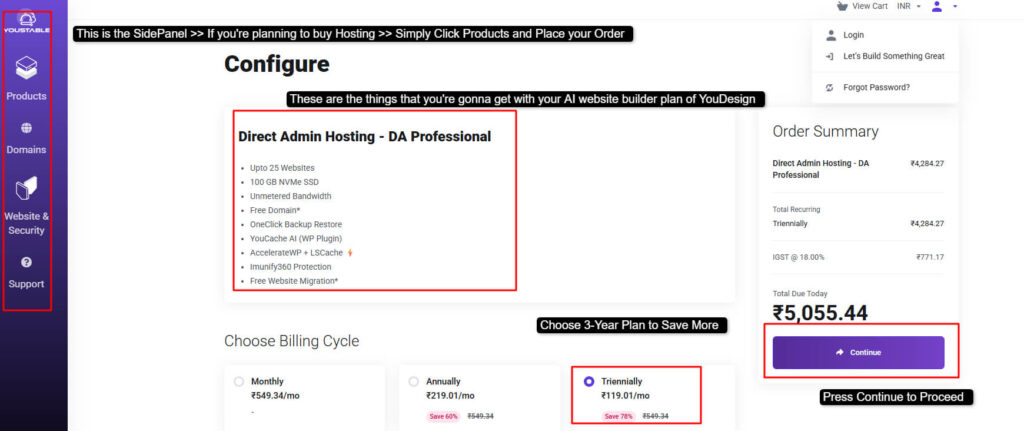Click the ₹549.34/mo monthly price
Screen dimensions: 1024x431
[275, 395]
